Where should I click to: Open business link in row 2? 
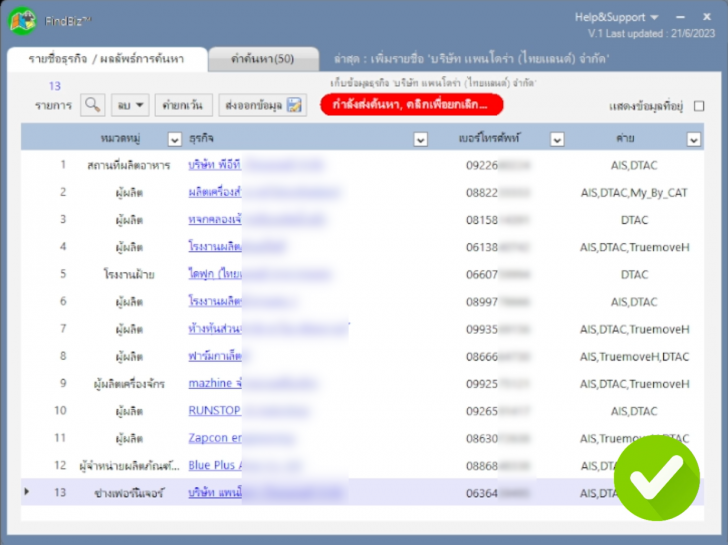click(x=214, y=192)
